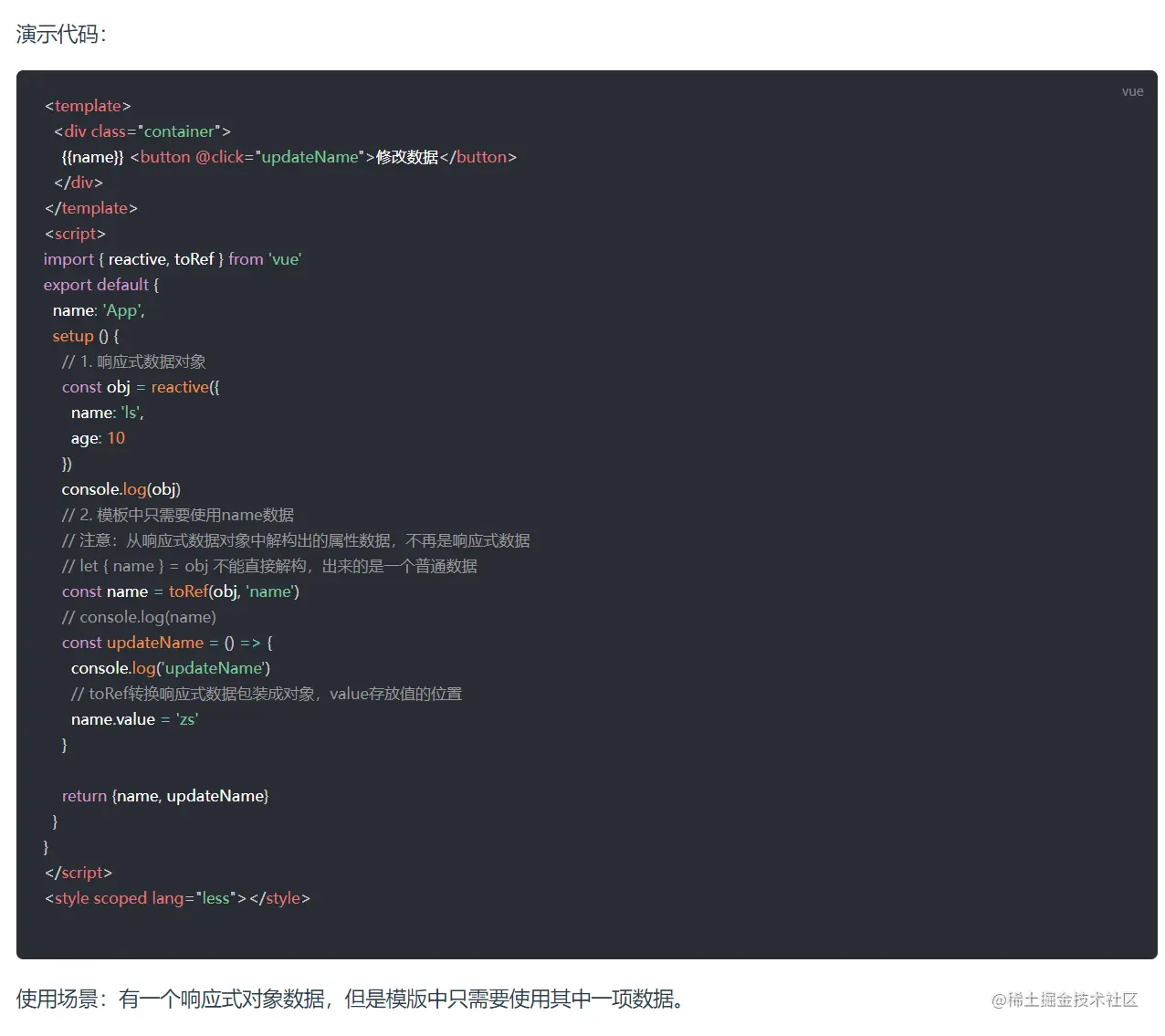
Task: Click the import reactive, toRef line
Action: [173, 259]
